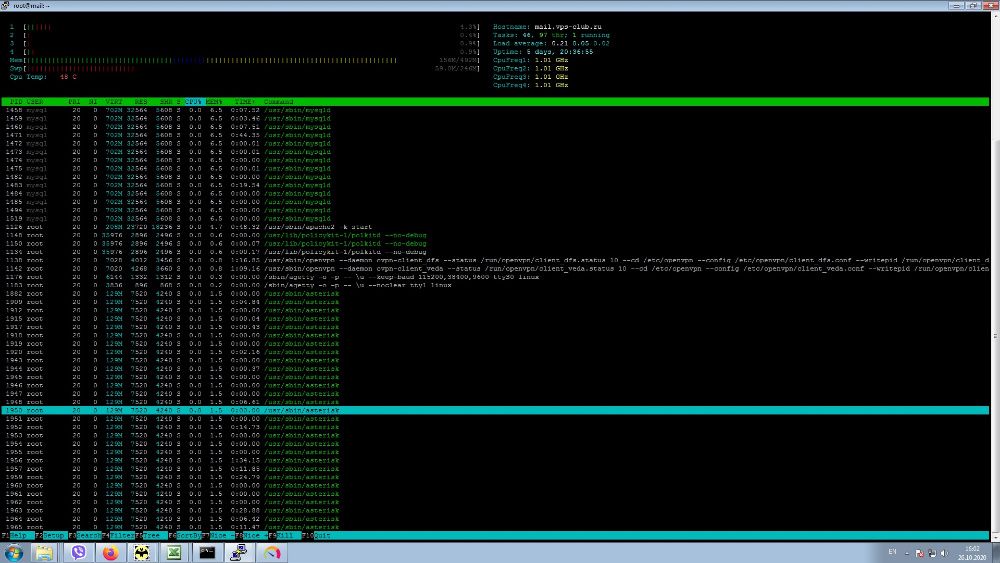Click the Cpu Temp readout
The width and height of the screenshot is (1000, 563).
point(43,77)
